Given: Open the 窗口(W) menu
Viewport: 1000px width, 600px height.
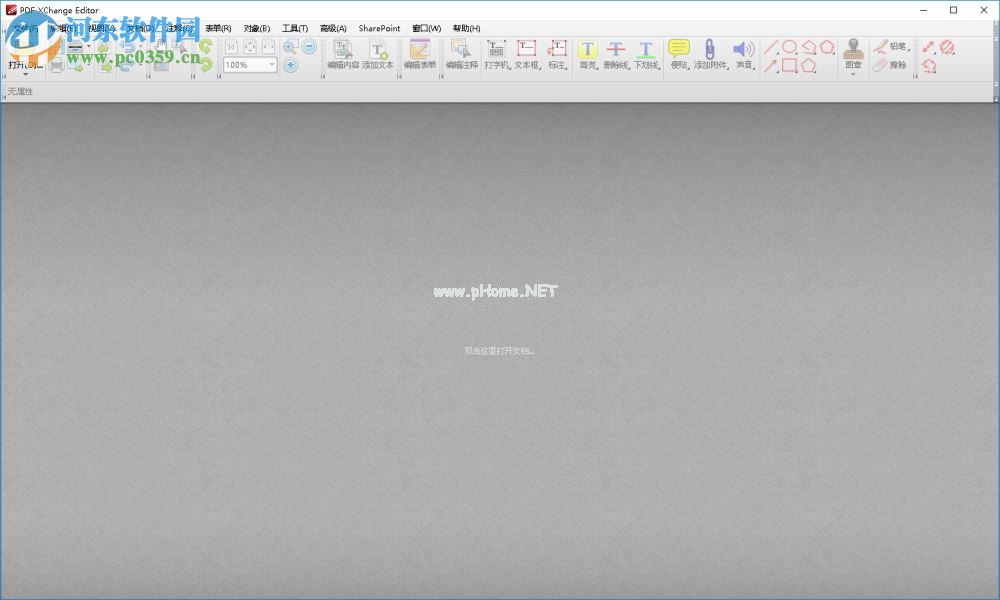Looking at the screenshot, I should click(x=427, y=28).
